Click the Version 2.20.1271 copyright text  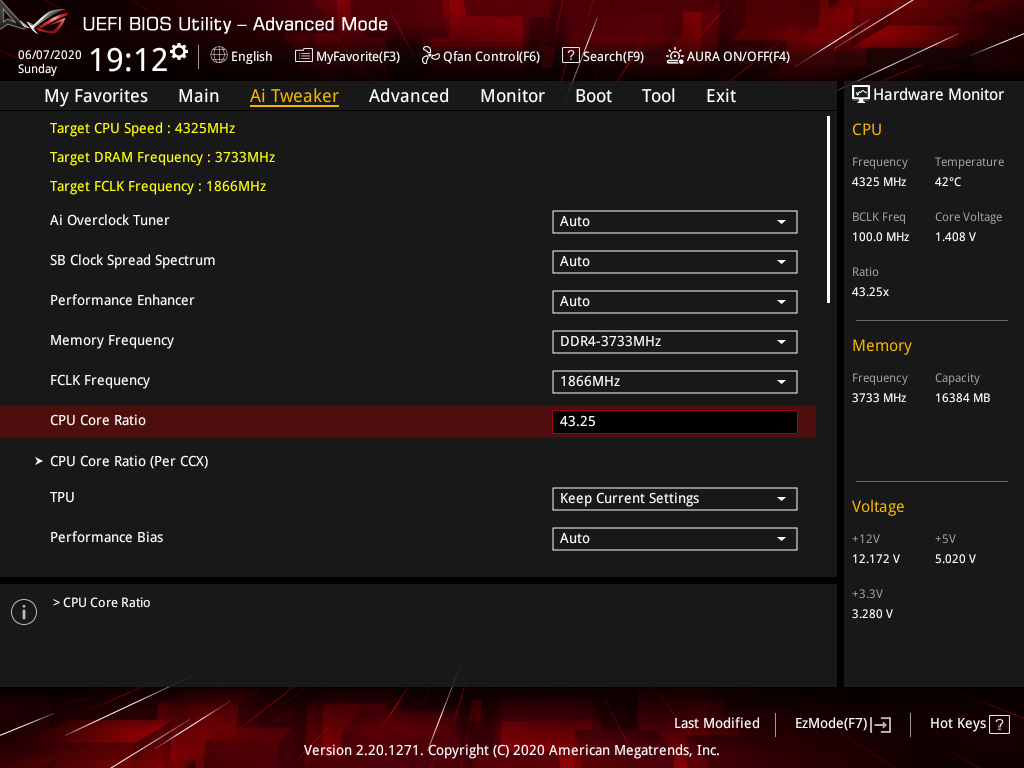tap(511, 750)
